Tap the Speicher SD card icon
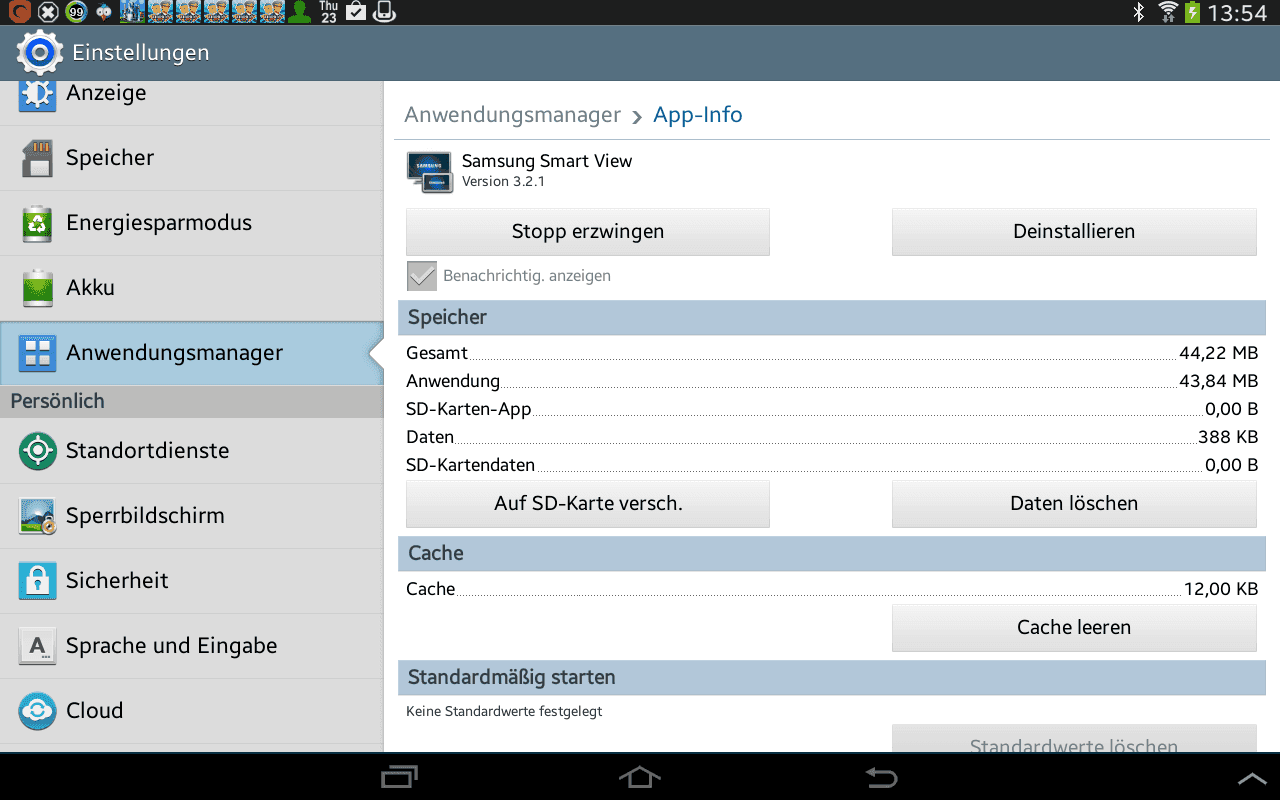 pos(37,158)
